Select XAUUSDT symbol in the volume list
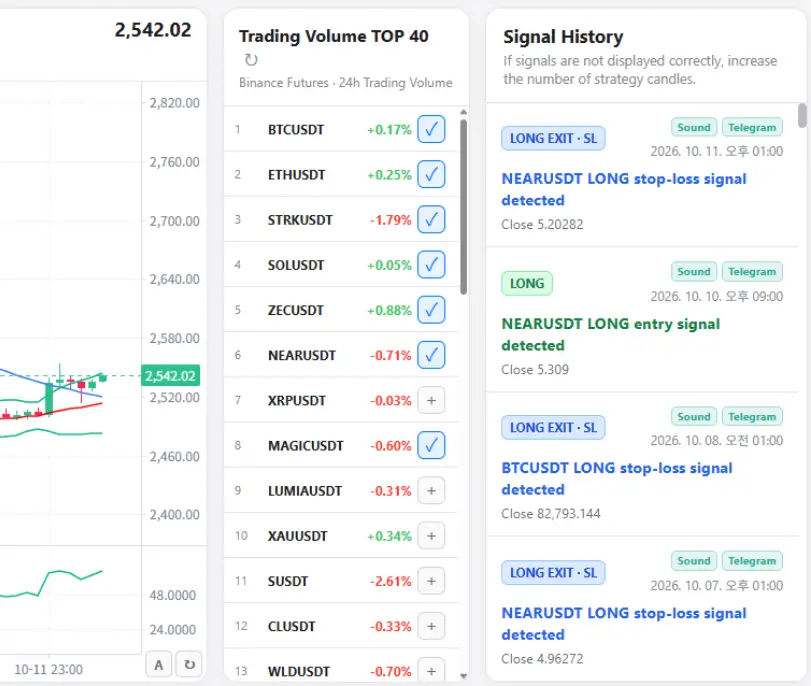Screen dimensions: 811x686 pyautogui.click(x=297, y=536)
